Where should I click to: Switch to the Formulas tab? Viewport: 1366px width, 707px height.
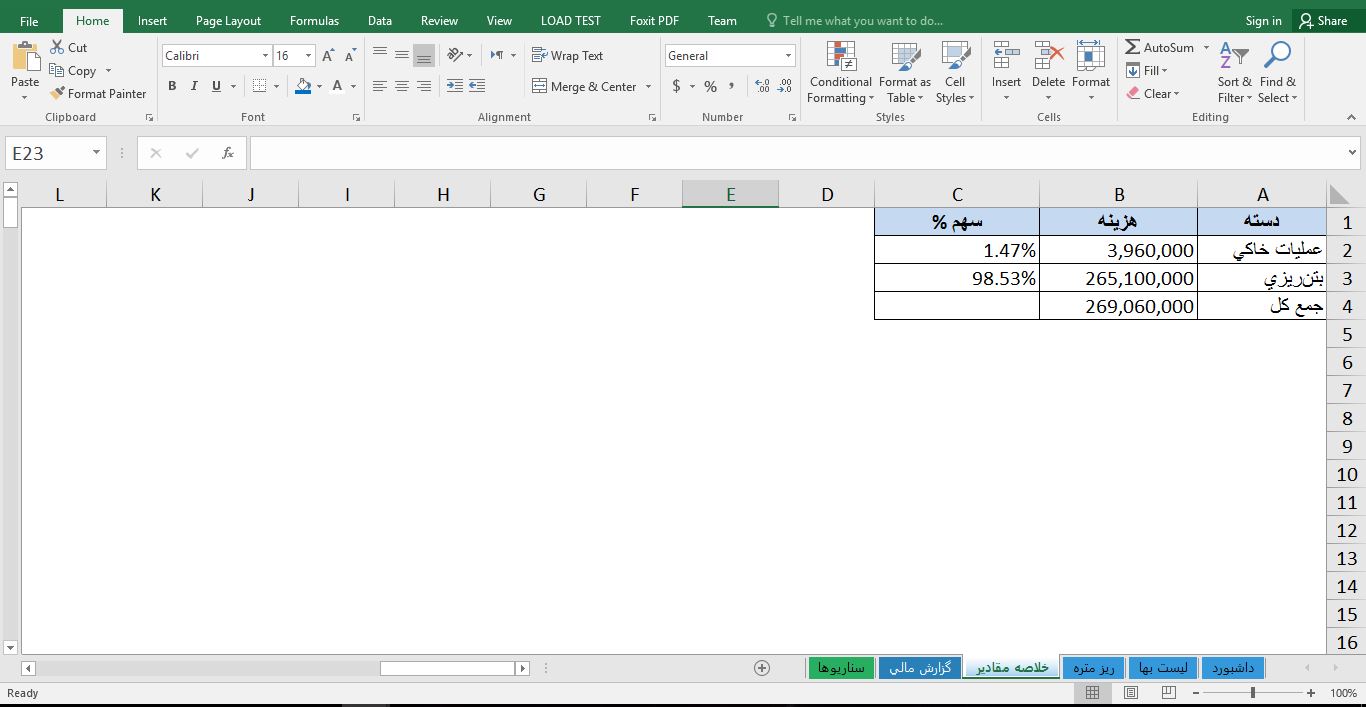point(314,20)
